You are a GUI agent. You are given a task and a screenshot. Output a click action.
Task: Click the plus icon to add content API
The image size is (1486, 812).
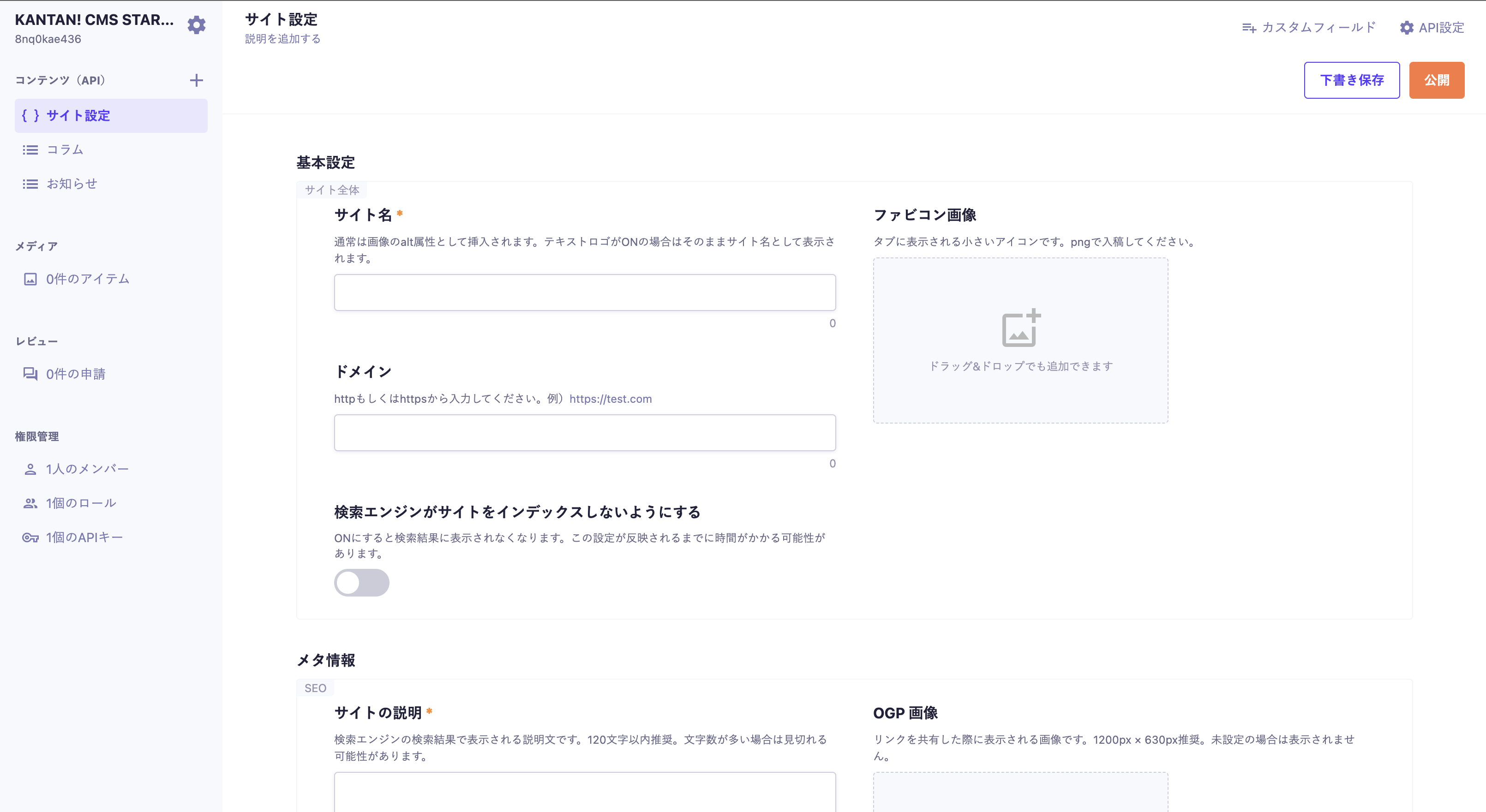tap(196, 80)
